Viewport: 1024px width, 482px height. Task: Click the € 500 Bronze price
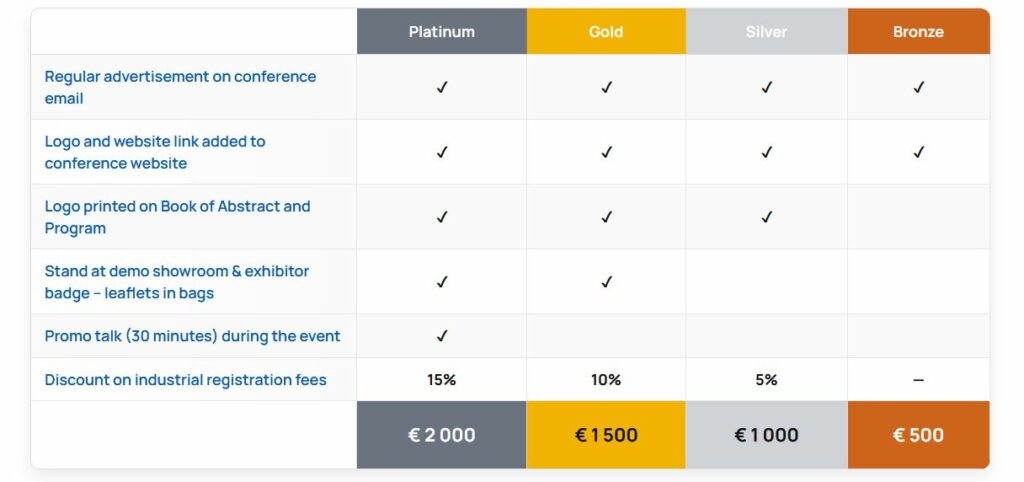918,435
